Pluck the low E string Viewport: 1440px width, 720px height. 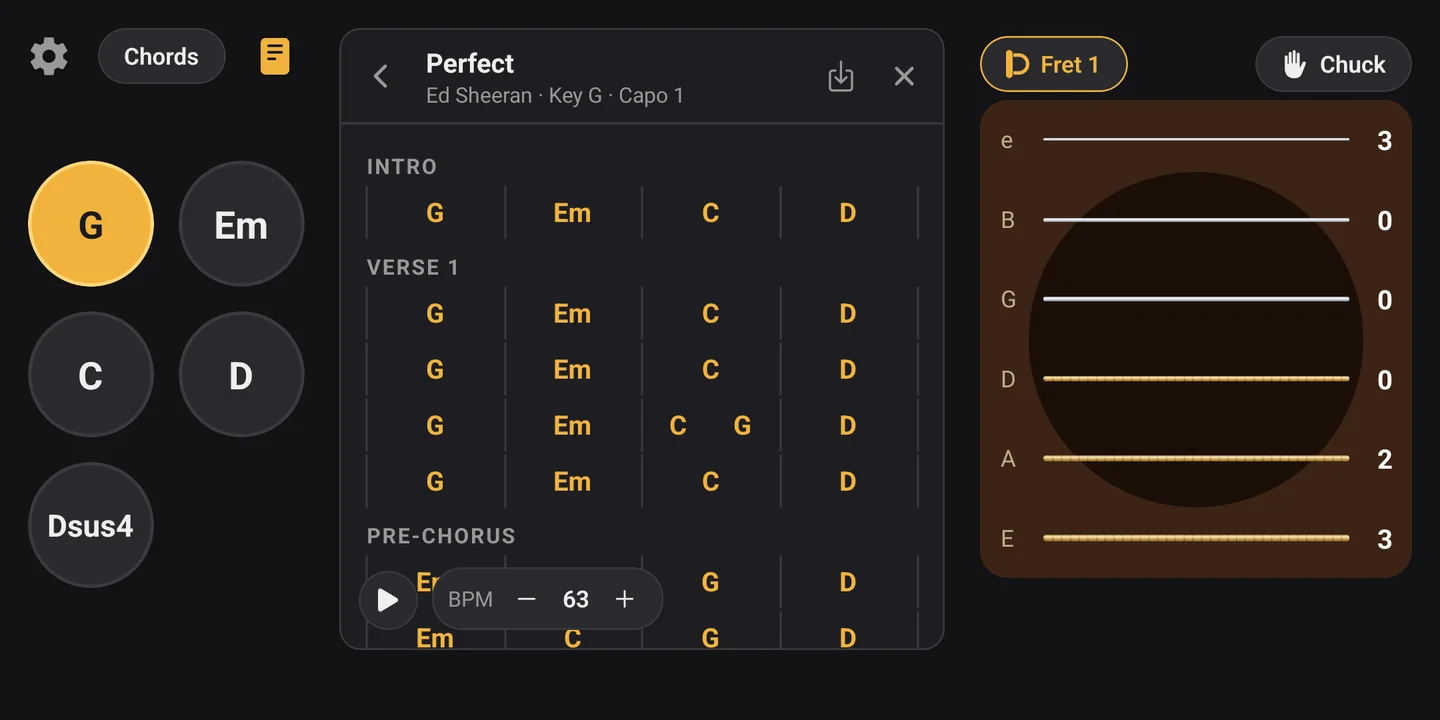[x=1196, y=538]
